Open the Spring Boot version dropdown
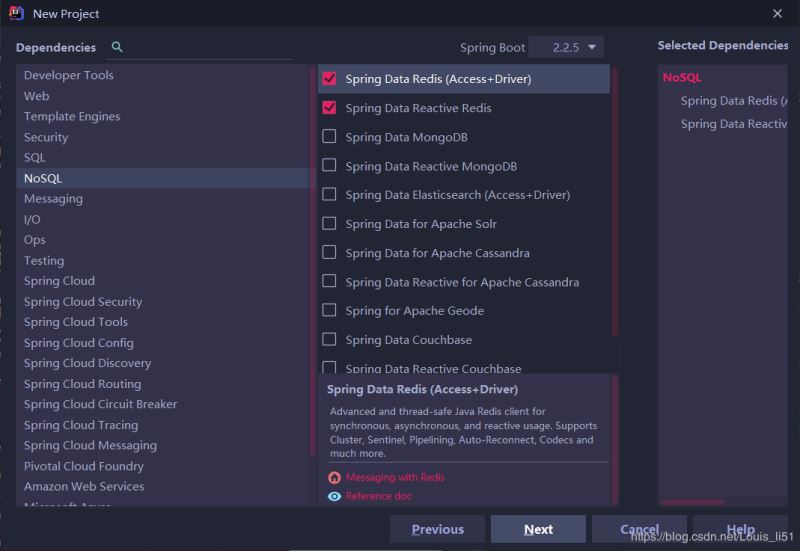Viewport: 800px width, 551px height. point(565,47)
